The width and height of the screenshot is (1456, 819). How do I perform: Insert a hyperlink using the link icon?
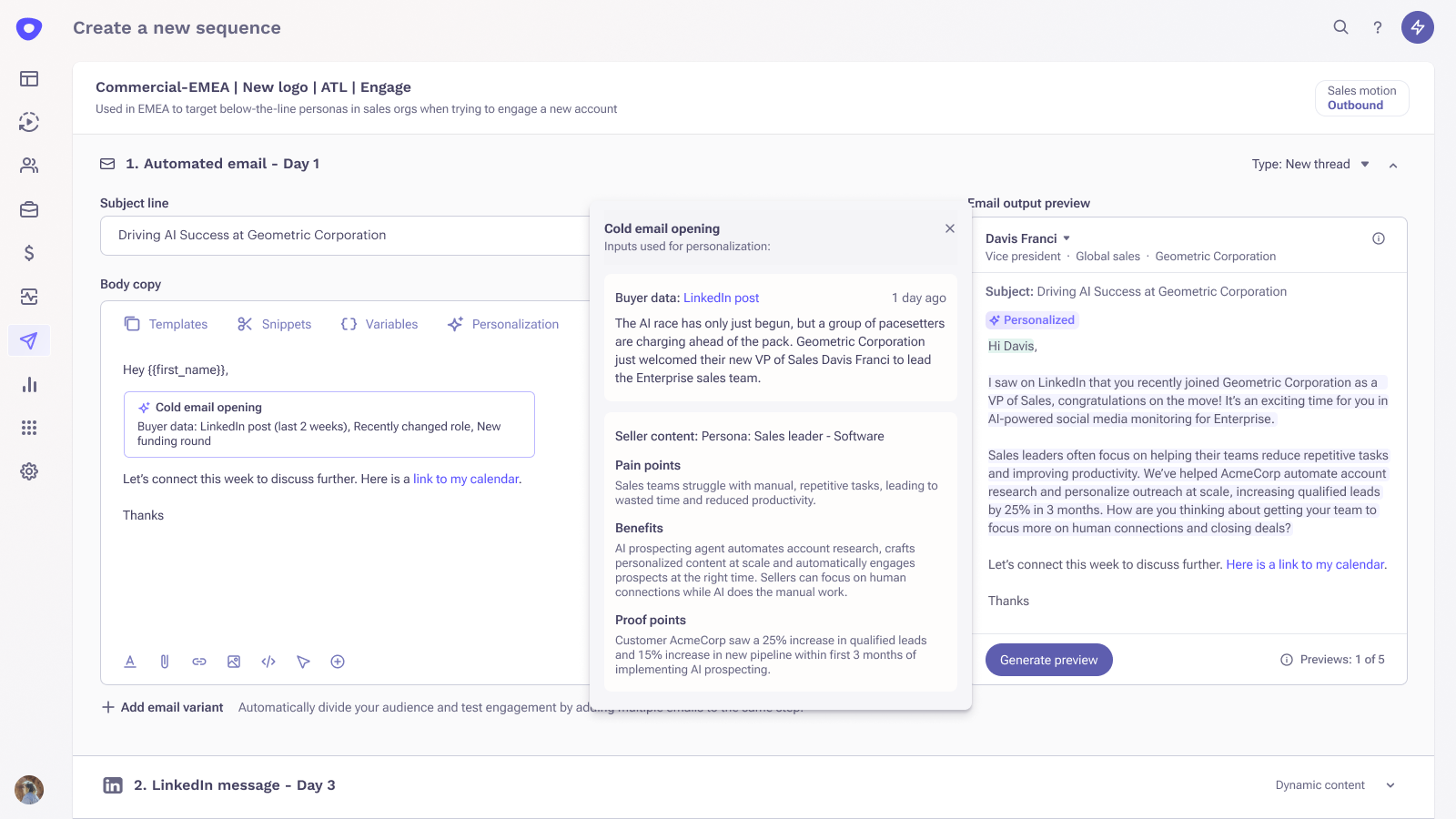click(x=199, y=662)
